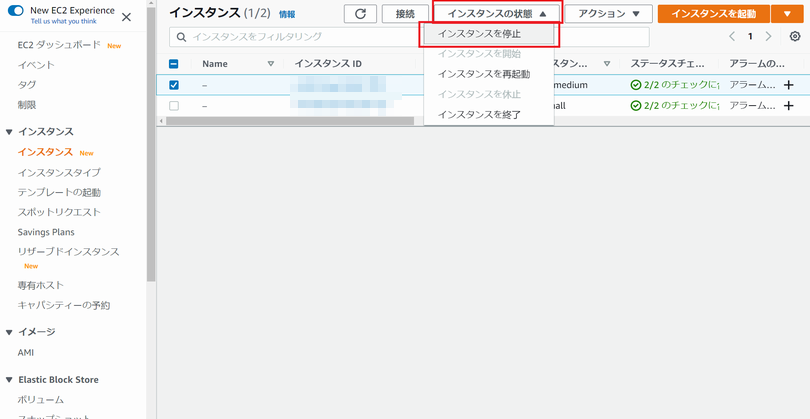Screen dimensions: 810x419
Task: Uncheck the first instance row checkbox
Action: click(x=174, y=85)
